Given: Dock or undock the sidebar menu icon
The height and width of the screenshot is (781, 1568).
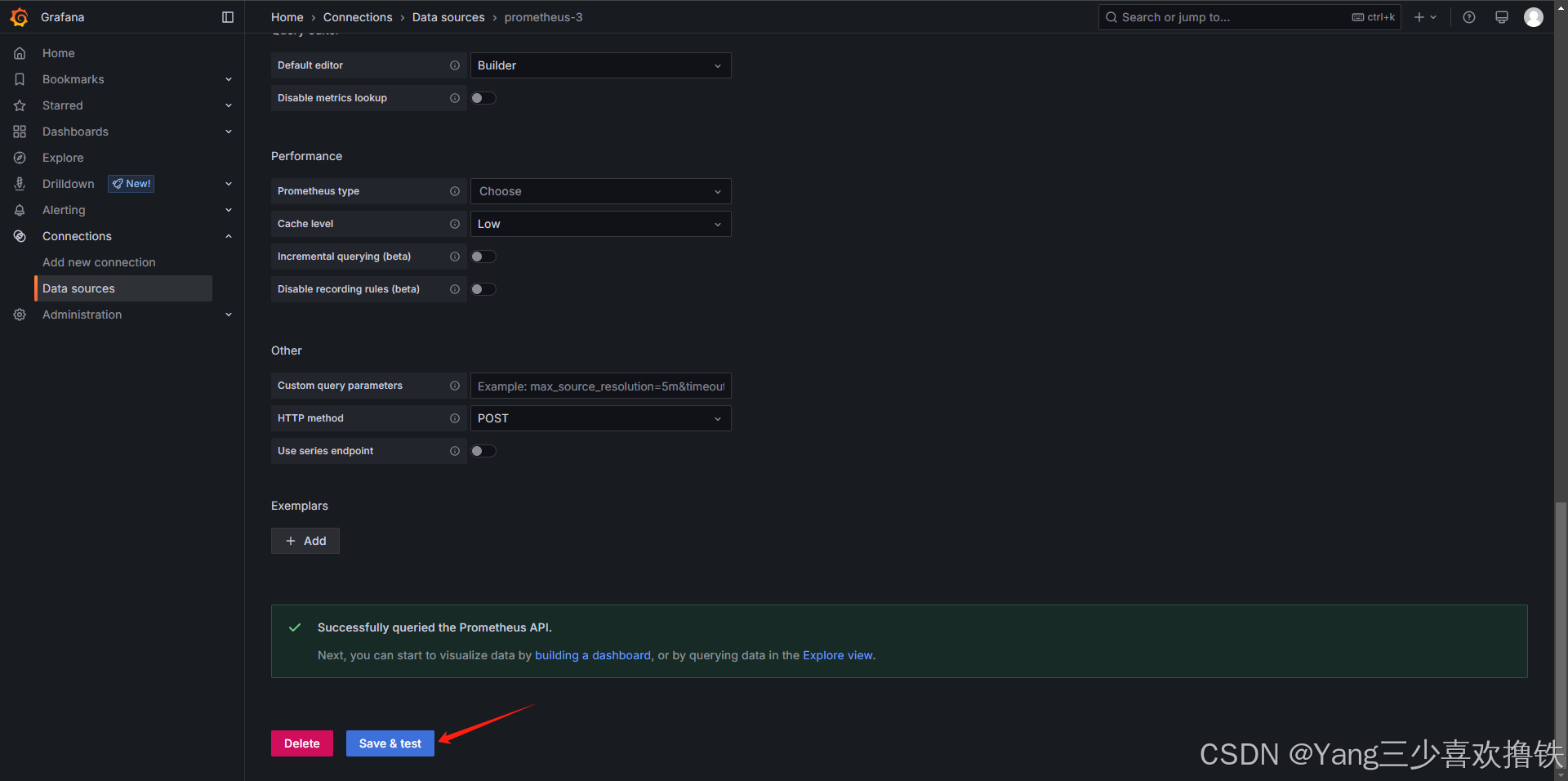Looking at the screenshot, I should point(228,17).
